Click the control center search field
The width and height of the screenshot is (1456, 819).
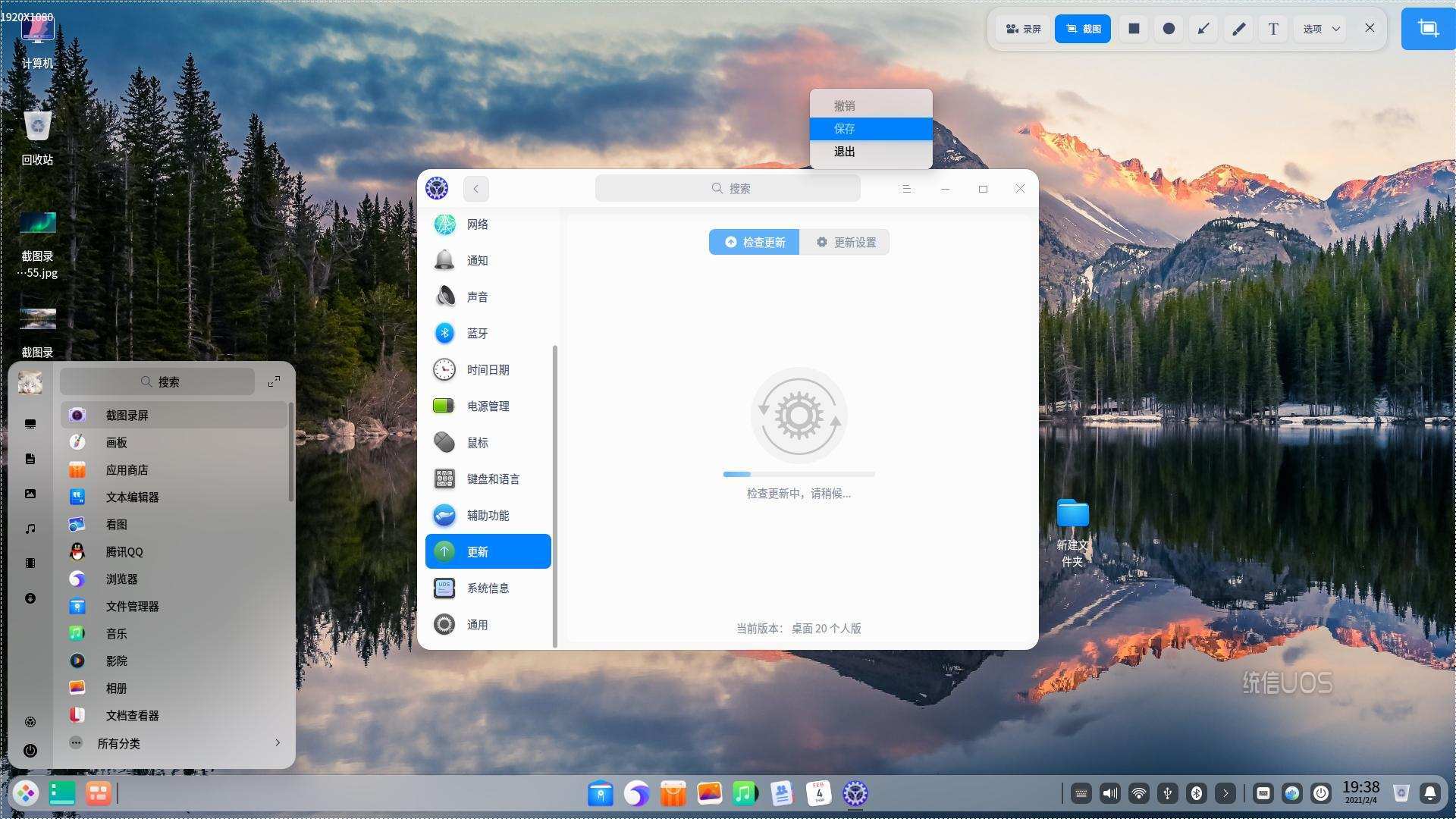[728, 188]
